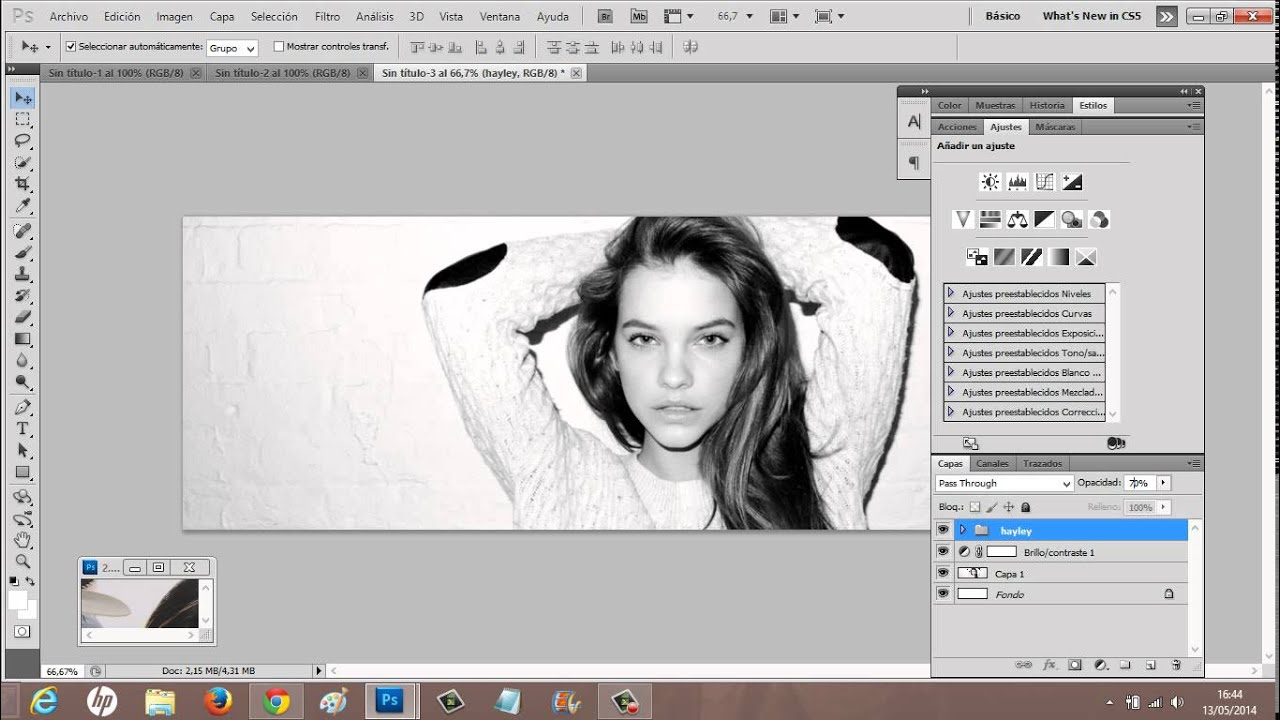Switch to the Canales tab
This screenshot has height=720, width=1280.
tap(992, 464)
